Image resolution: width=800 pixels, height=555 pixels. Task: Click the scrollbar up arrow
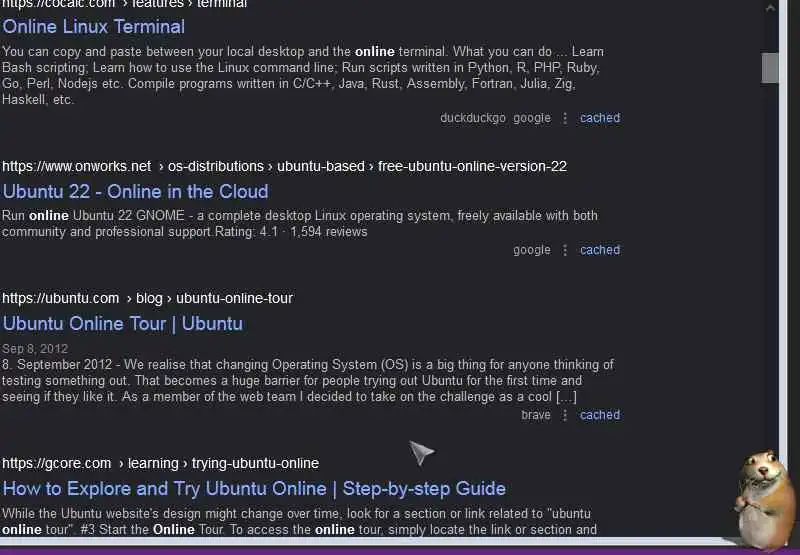click(770, 8)
